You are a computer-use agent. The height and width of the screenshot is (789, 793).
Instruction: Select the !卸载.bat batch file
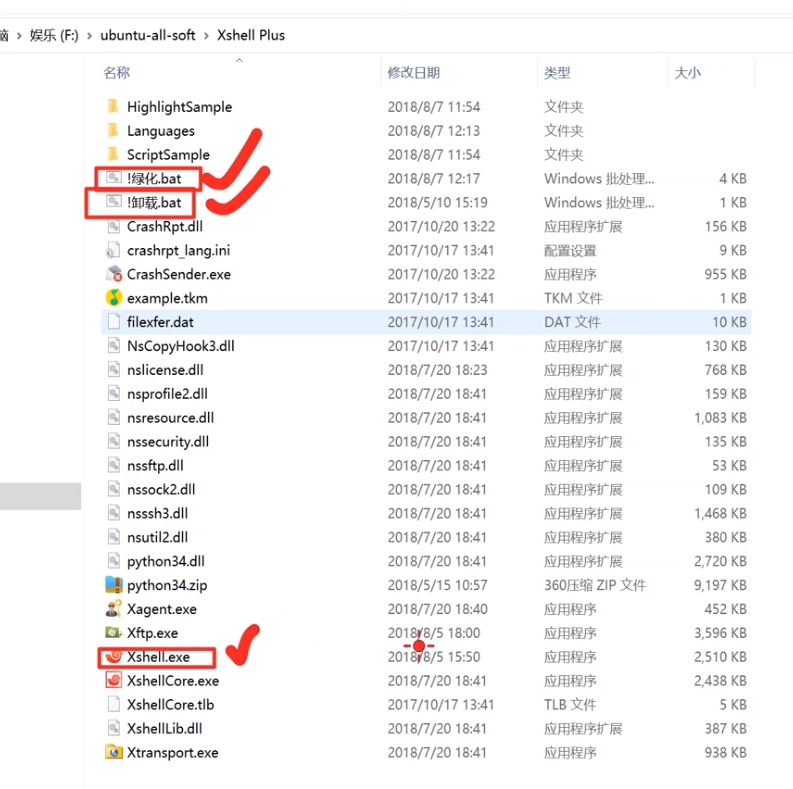[x=153, y=203]
